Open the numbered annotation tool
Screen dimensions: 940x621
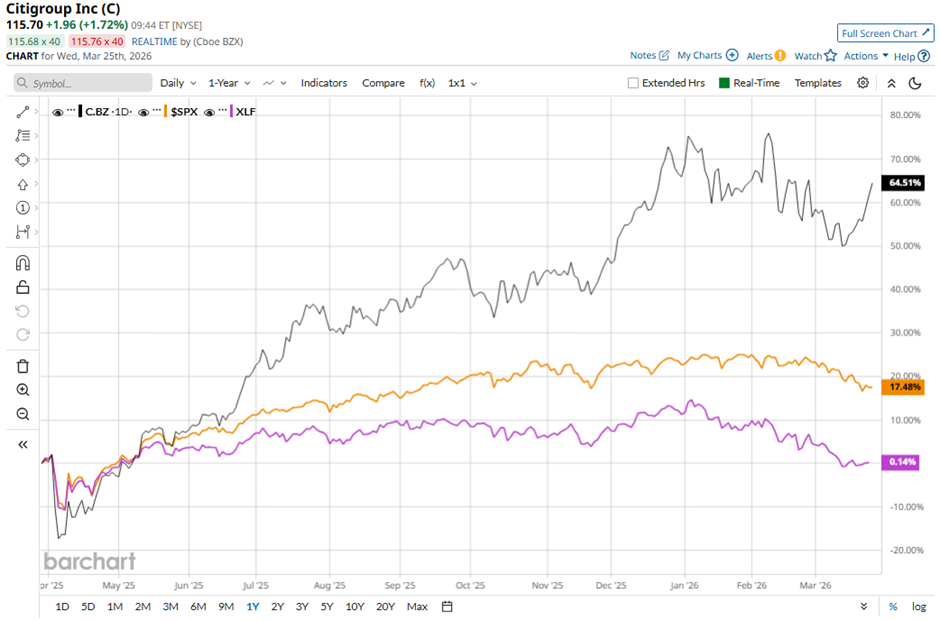pyautogui.click(x=23, y=208)
